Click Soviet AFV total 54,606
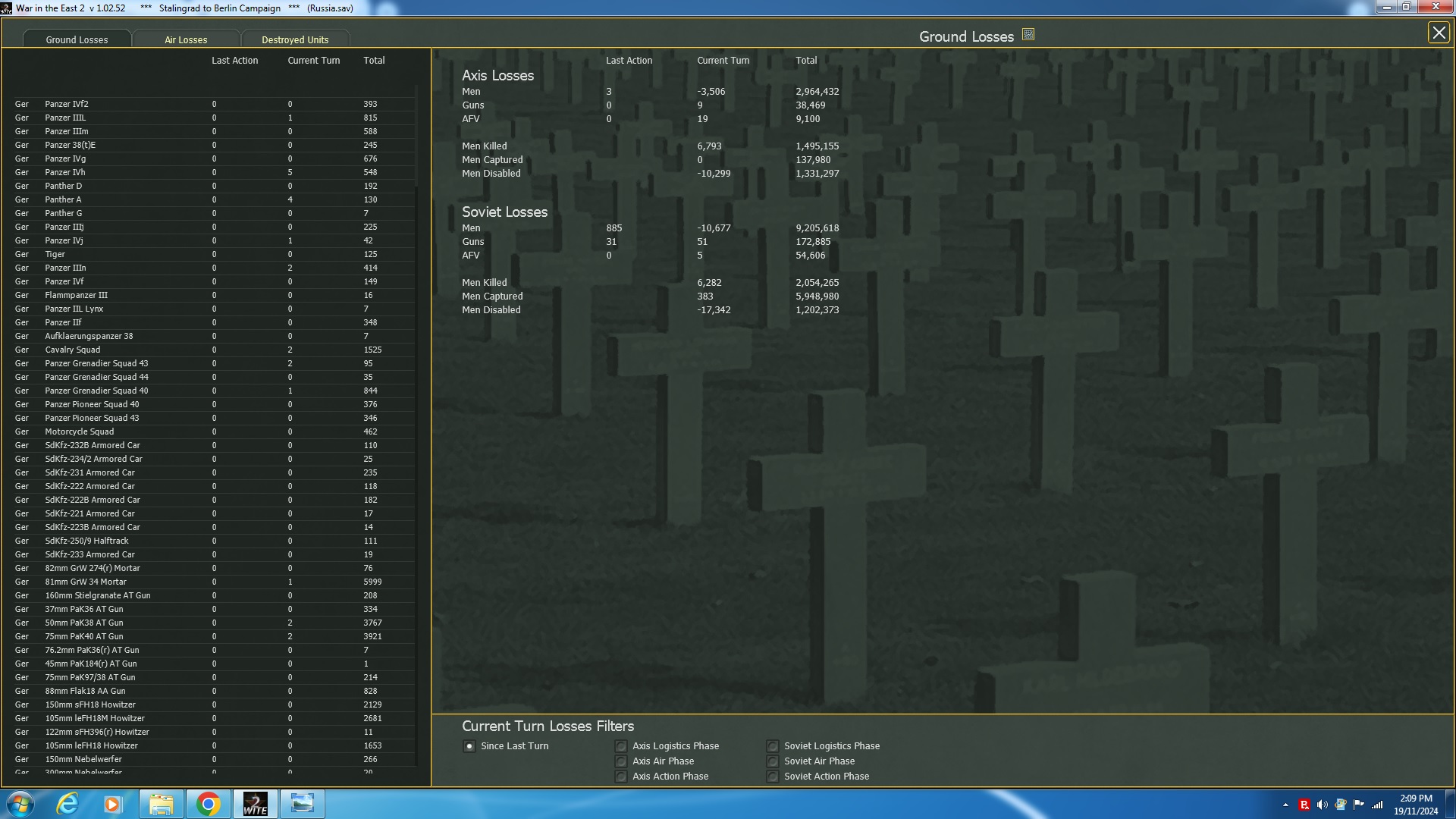The image size is (1456, 819). 810,256
